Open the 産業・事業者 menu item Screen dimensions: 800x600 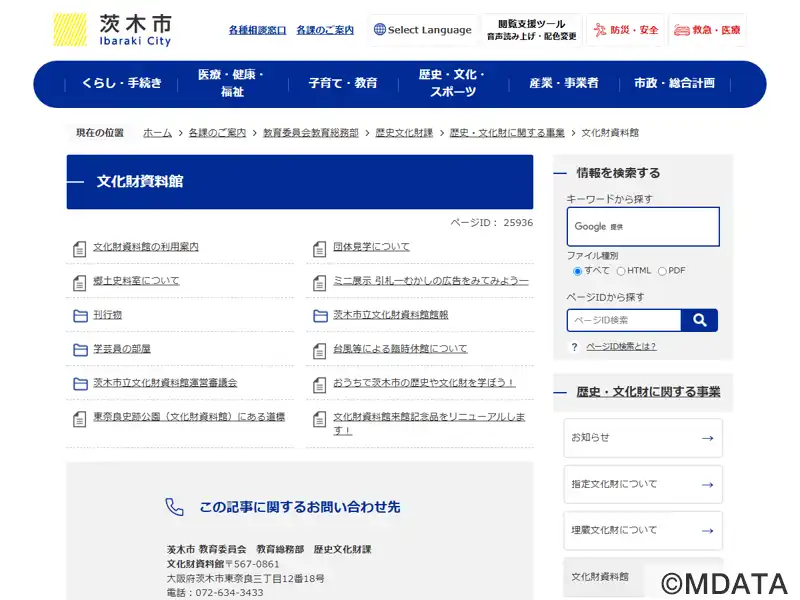(564, 83)
